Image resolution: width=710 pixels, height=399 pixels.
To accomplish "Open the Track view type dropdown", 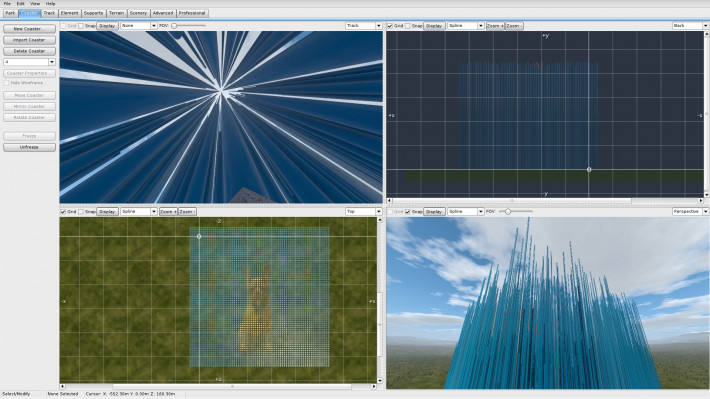I will (364, 26).
